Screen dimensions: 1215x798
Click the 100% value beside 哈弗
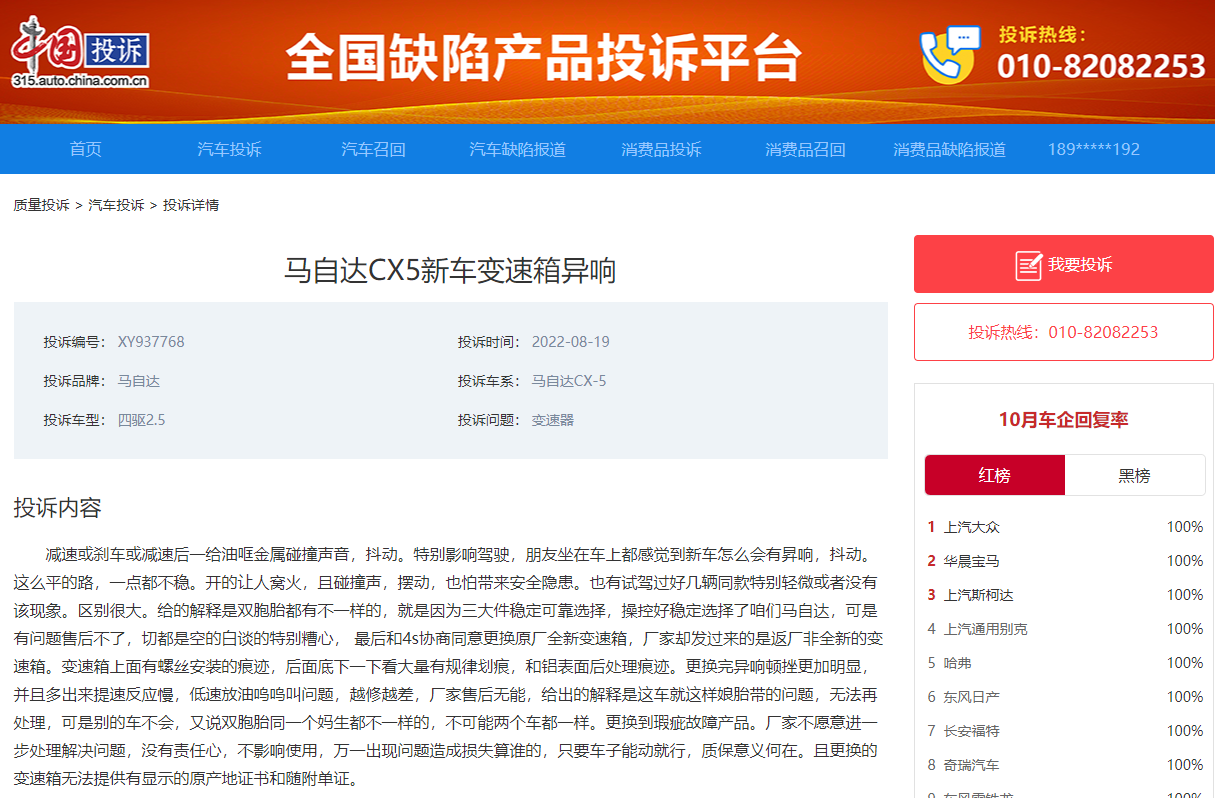point(1185,663)
